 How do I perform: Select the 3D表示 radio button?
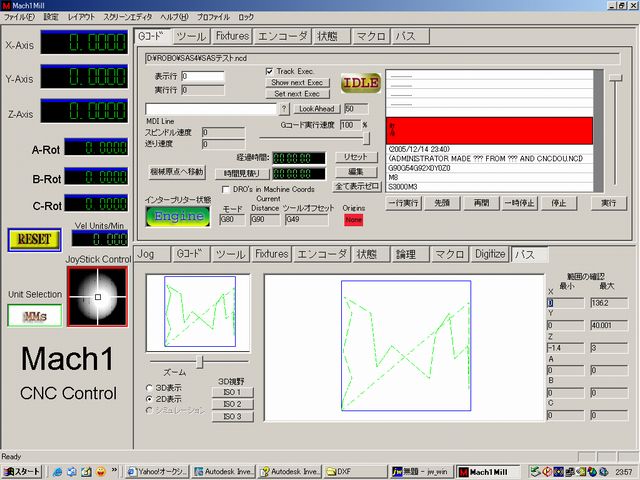pyautogui.click(x=149, y=388)
